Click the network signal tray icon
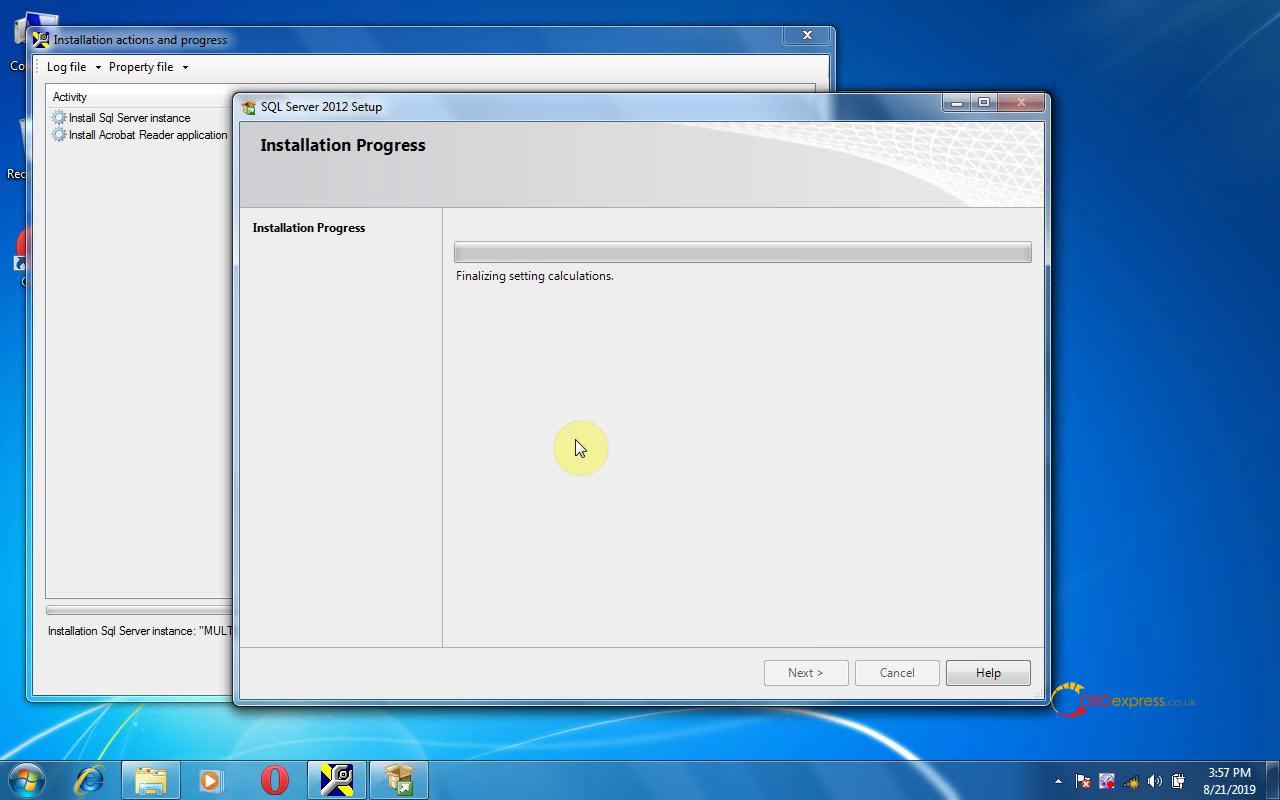 tap(1131, 781)
